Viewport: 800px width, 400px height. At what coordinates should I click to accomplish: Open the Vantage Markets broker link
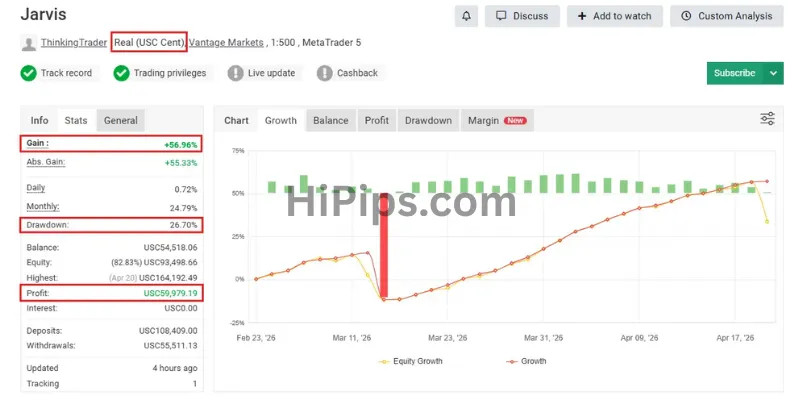tap(226, 43)
